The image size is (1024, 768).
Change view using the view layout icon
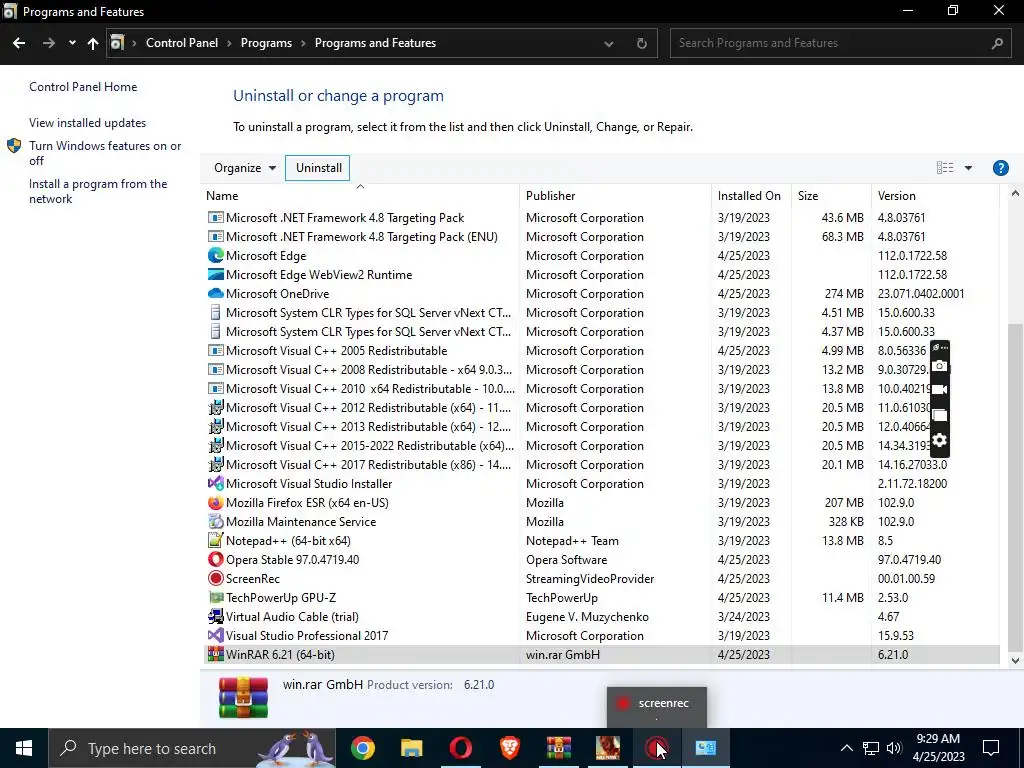pyautogui.click(x=945, y=168)
